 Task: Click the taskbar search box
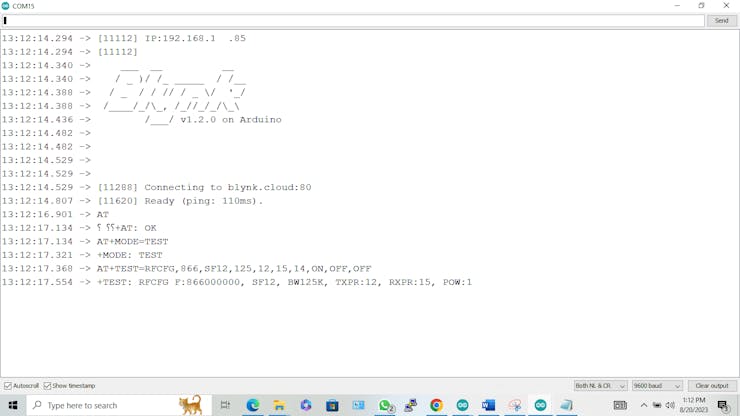coord(119,405)
